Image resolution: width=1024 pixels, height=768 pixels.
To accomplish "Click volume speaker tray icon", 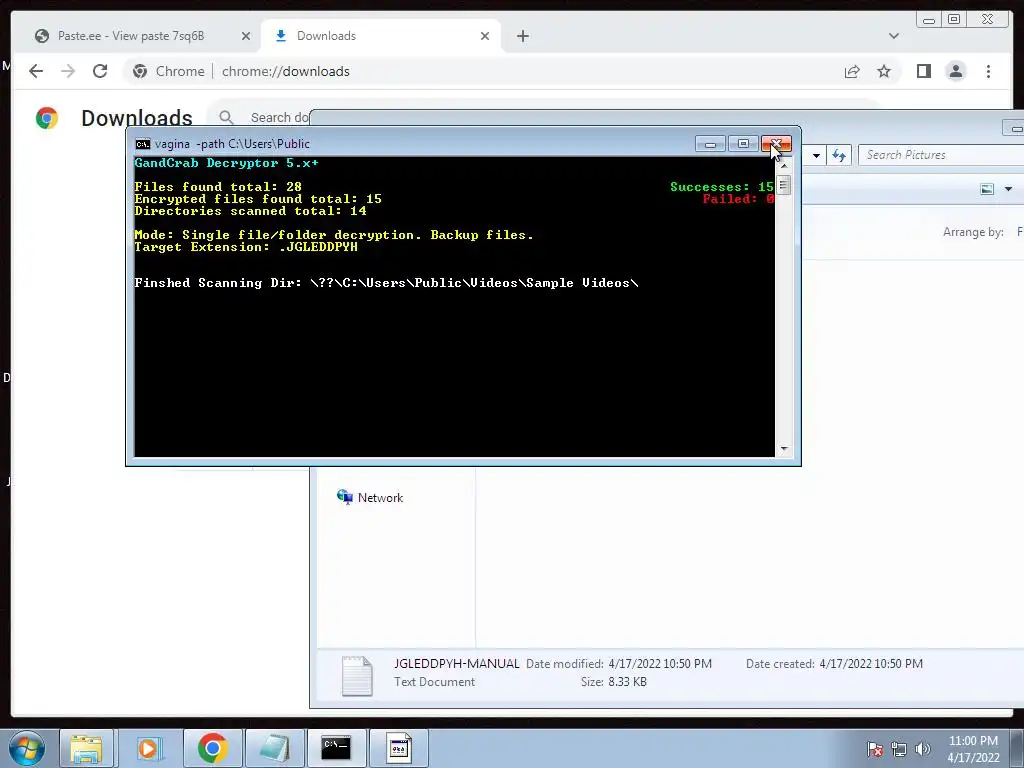I will pyautogui.click(x=923, y=750).
